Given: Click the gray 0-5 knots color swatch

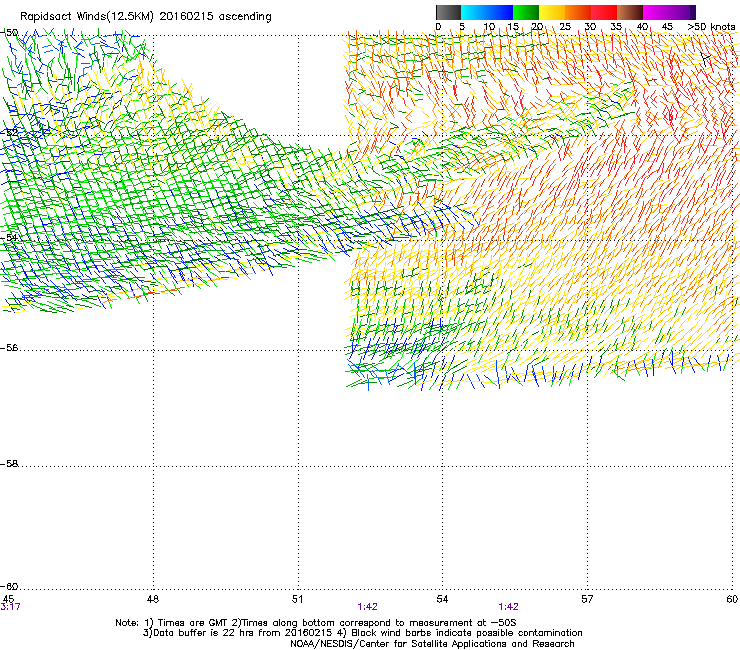Looking at the screenshot, I should click(448, 12).
